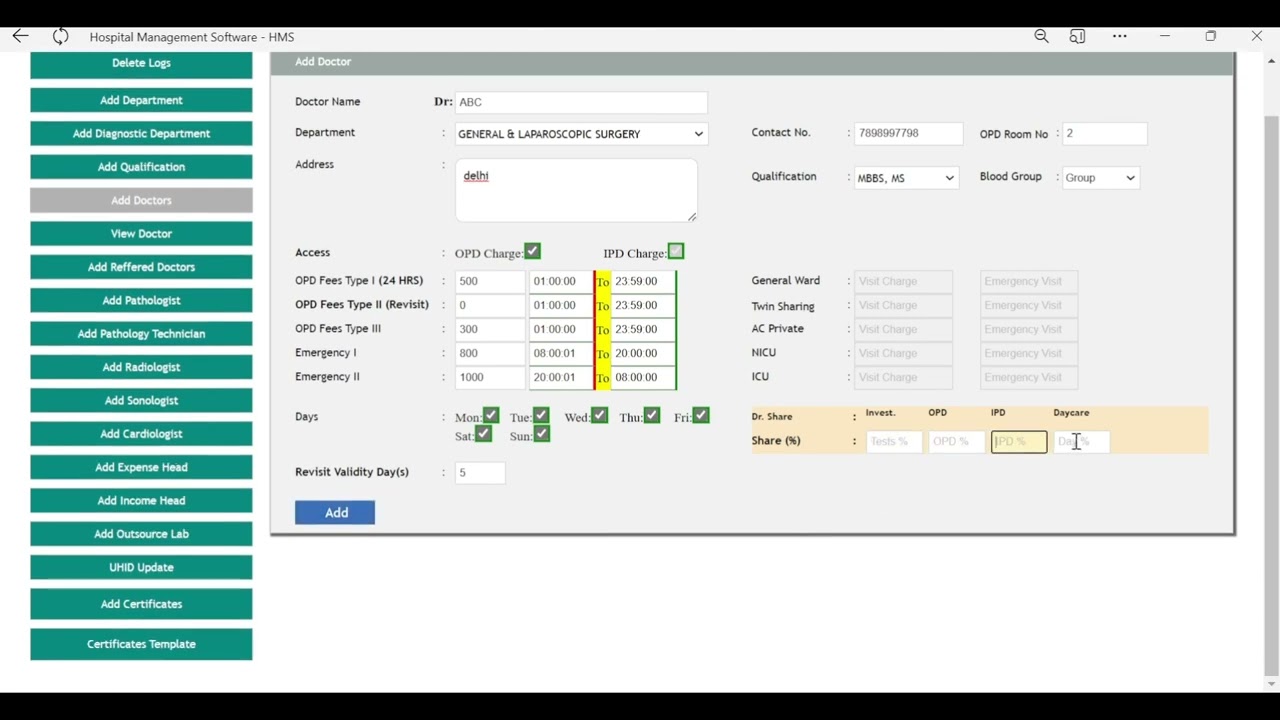Click OPD Fees Type I end time field
The width and height of the screenshot is (1280, 720).
(x=642, y=281)
